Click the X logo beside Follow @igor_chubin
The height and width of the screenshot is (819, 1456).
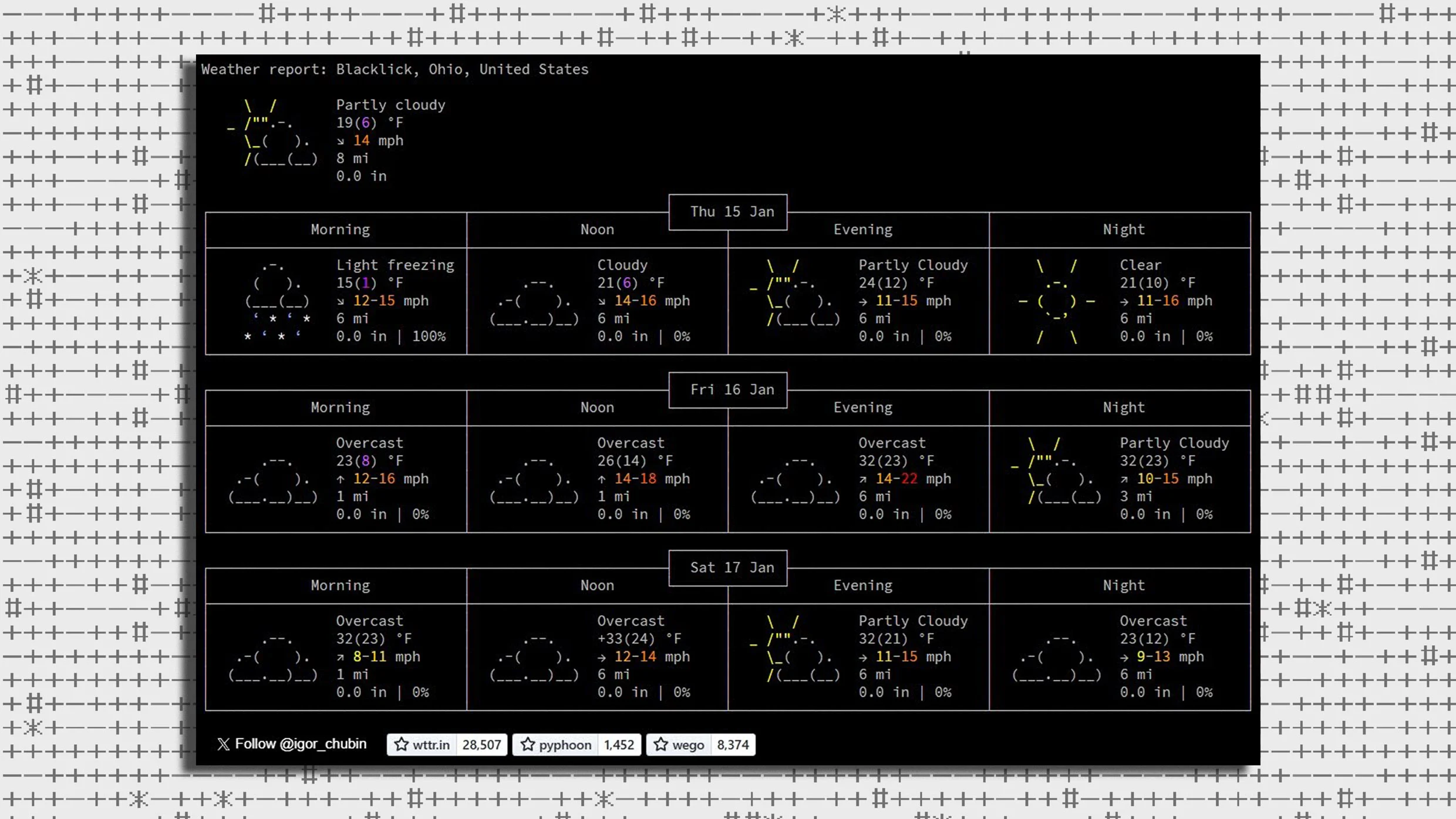tap(223, 744)
